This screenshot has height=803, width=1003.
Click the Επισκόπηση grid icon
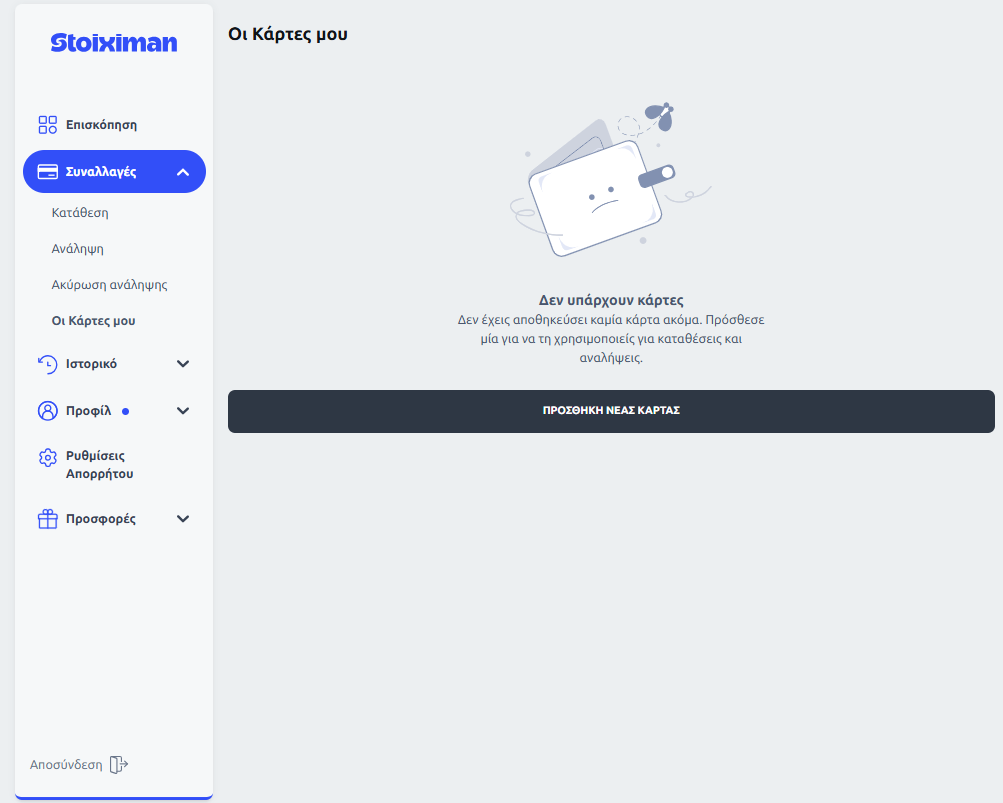pyautogui.click(x=47, y=125)
